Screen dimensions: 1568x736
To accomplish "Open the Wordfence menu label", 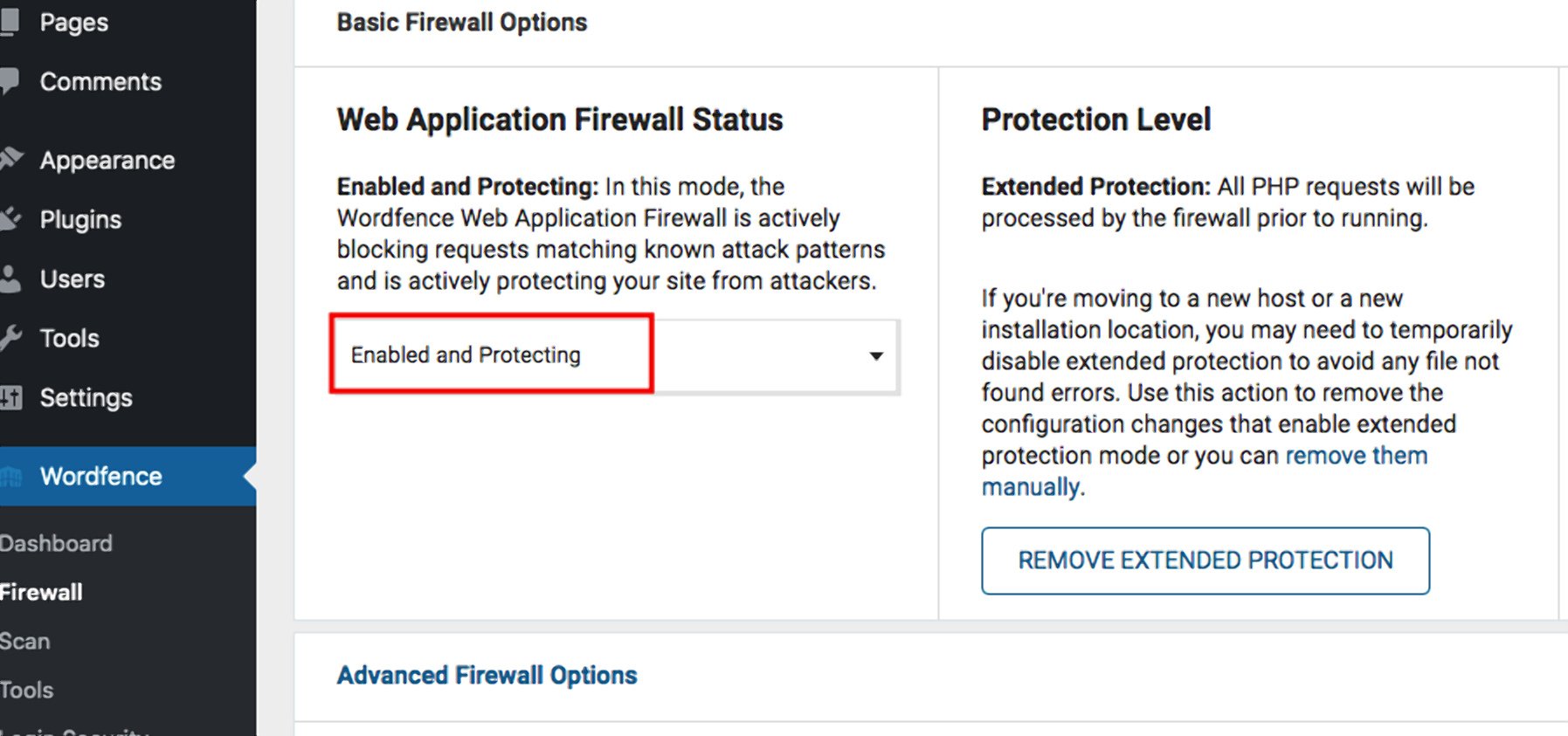I will click(100, 477).
